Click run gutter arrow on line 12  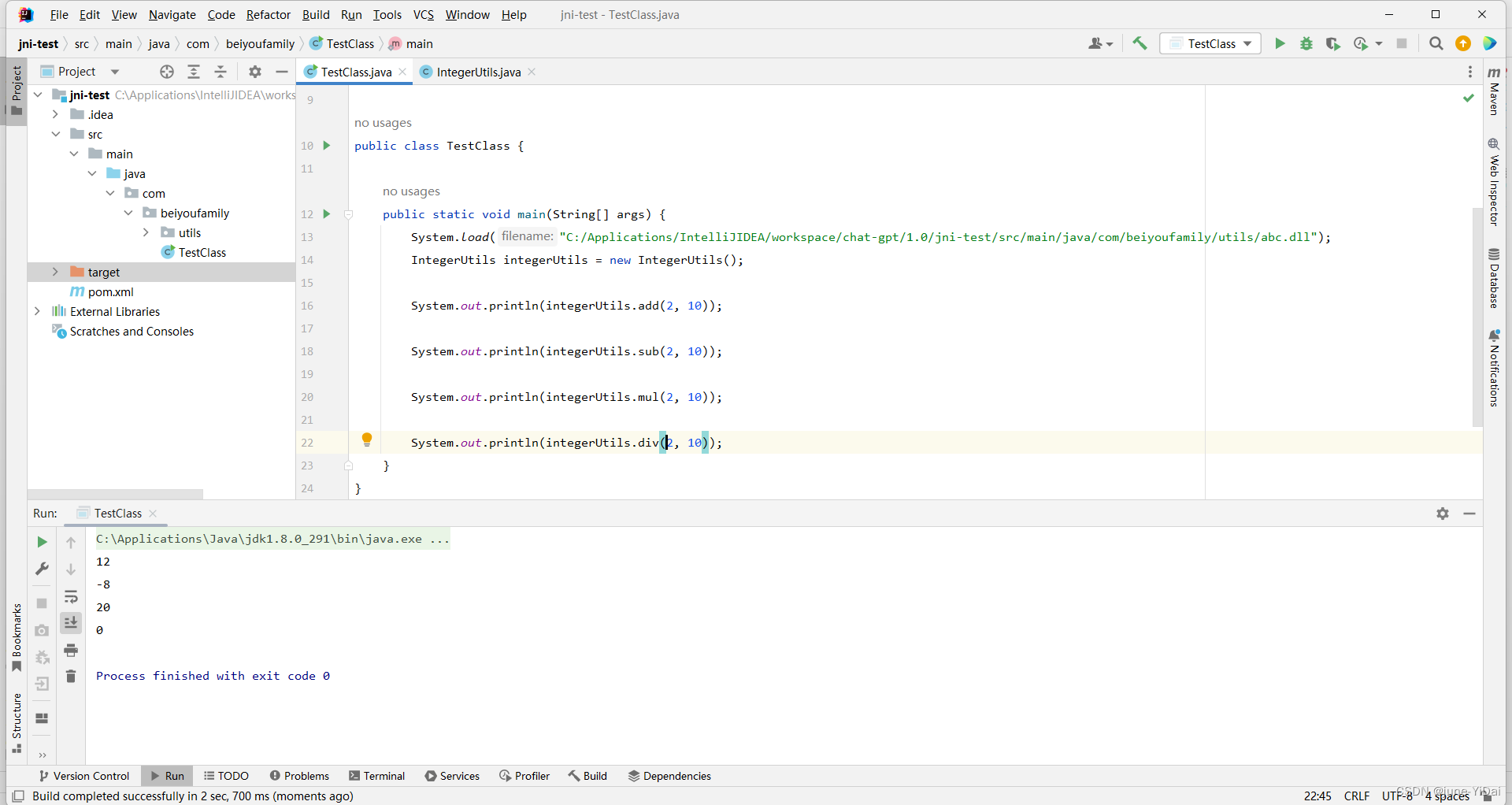[327, 214]
